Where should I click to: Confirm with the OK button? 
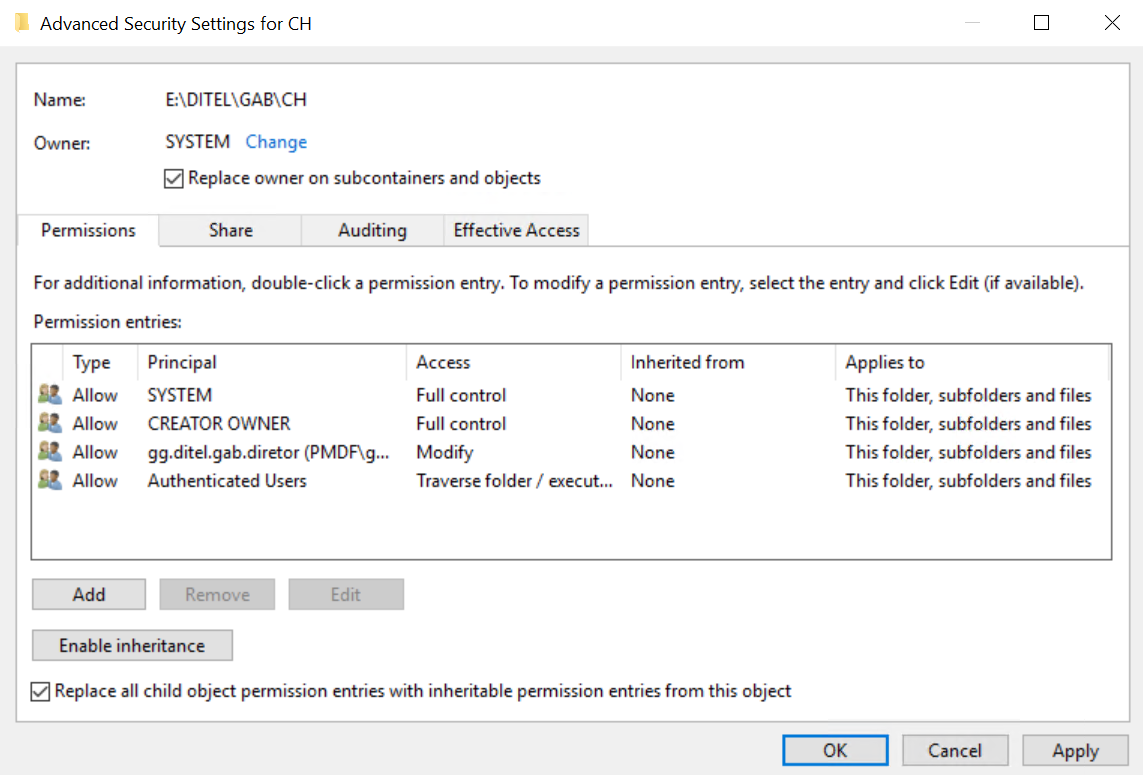pyautogui.click(x=835, y=750)
